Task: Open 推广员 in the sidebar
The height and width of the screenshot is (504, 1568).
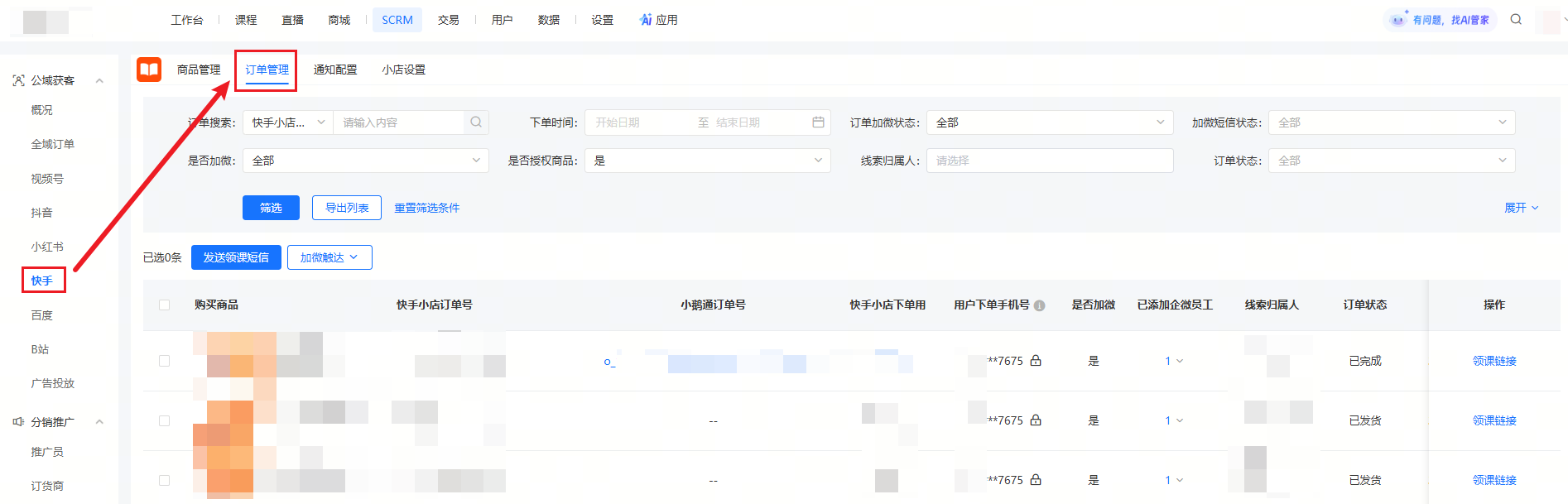Action: tap(47, 452)
